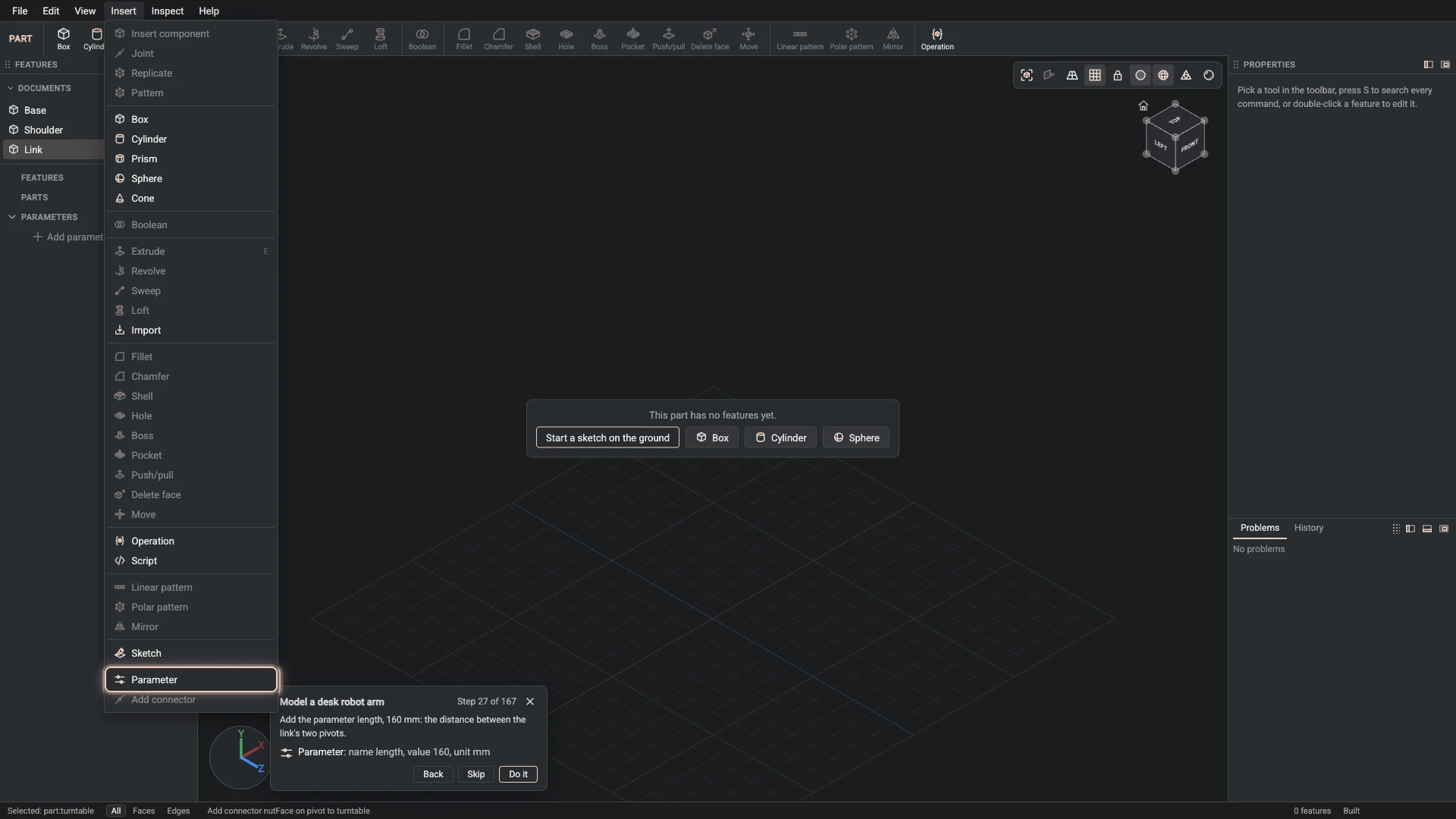The image size is (1456, 819).
Task: Expand the FEATURES subsection in sidebar
Action: [x=42, y=177]
